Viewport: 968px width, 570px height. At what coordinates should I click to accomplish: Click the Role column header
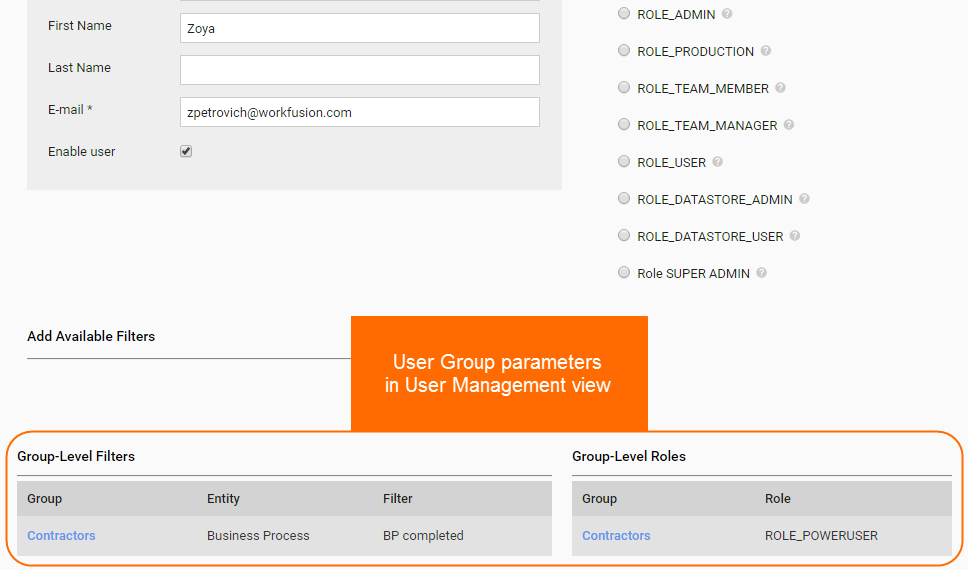[x=778, y=498]
